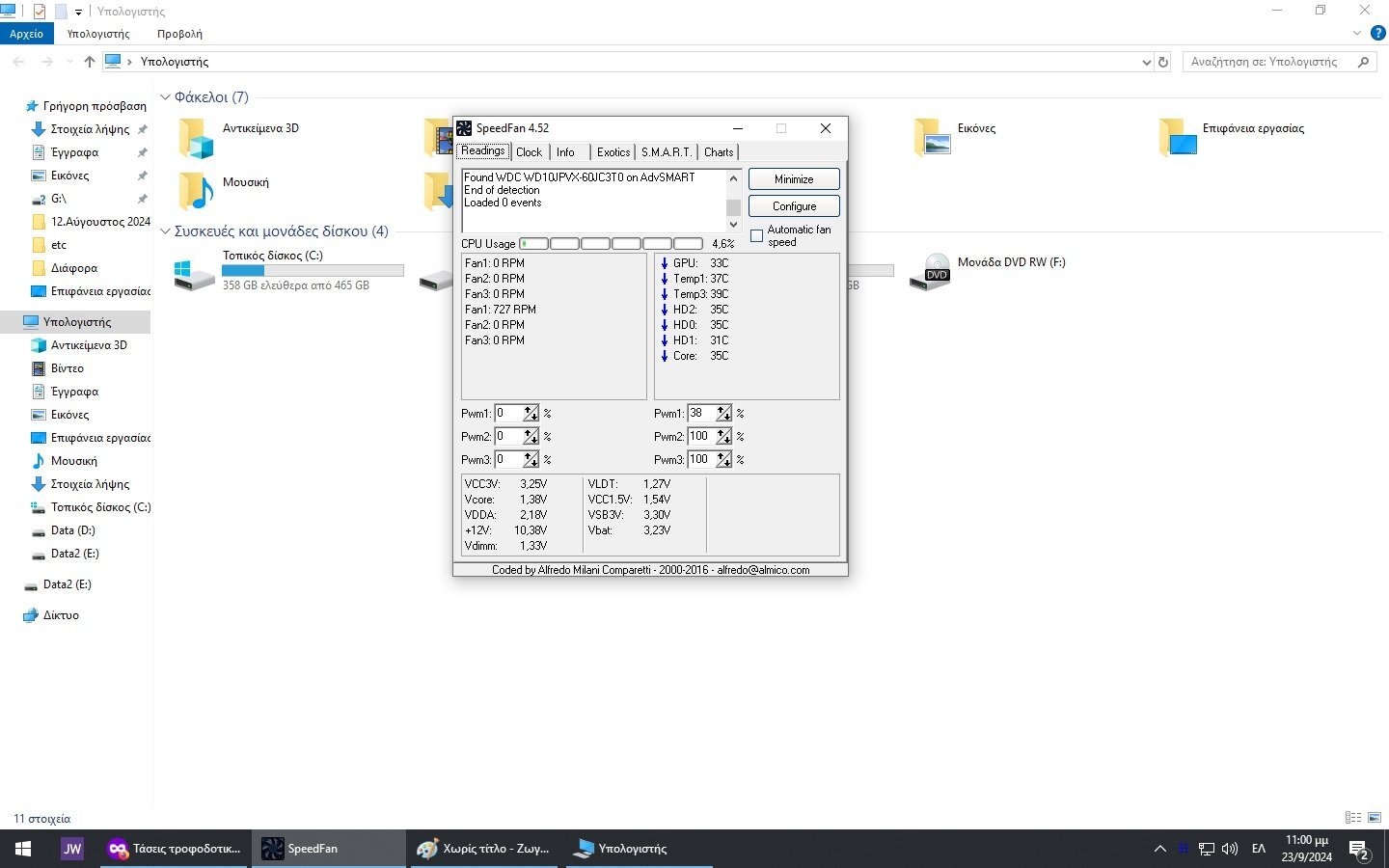This screenshot has width=1389, height=868.
Task: Click the right-column Pwm2 field showing 100
Action: click(x=701, y=436)
